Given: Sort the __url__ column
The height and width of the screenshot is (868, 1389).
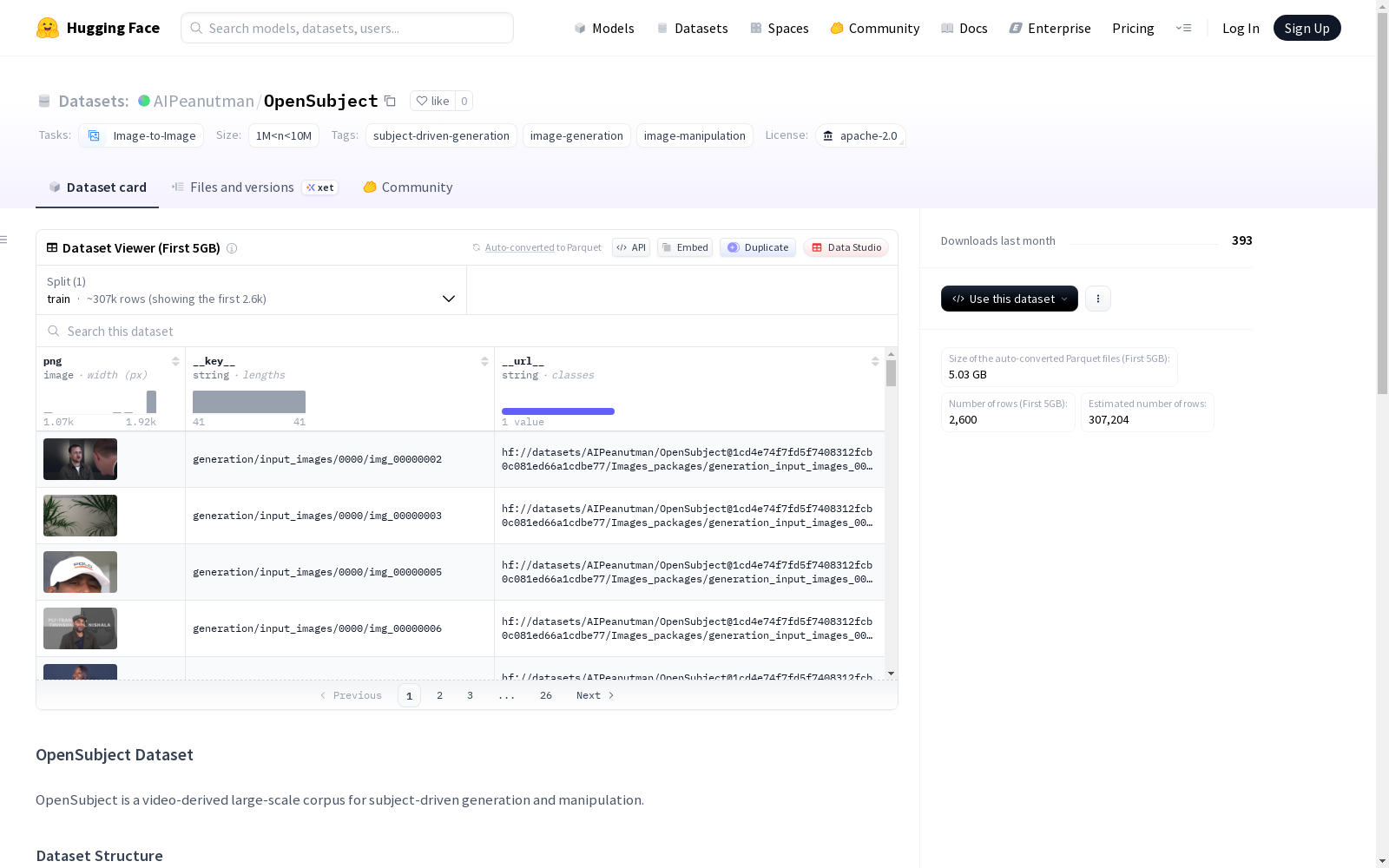Looking at the screenshot, I should [x=875, y=361].
